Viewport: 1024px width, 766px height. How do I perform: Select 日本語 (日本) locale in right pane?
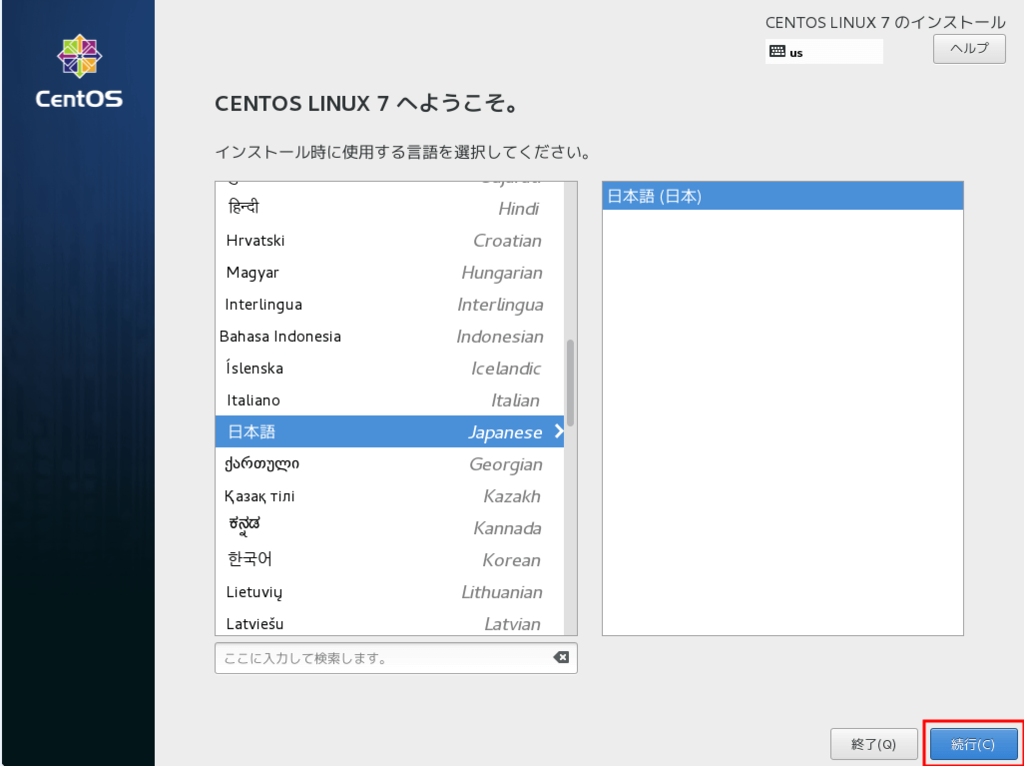782,197
